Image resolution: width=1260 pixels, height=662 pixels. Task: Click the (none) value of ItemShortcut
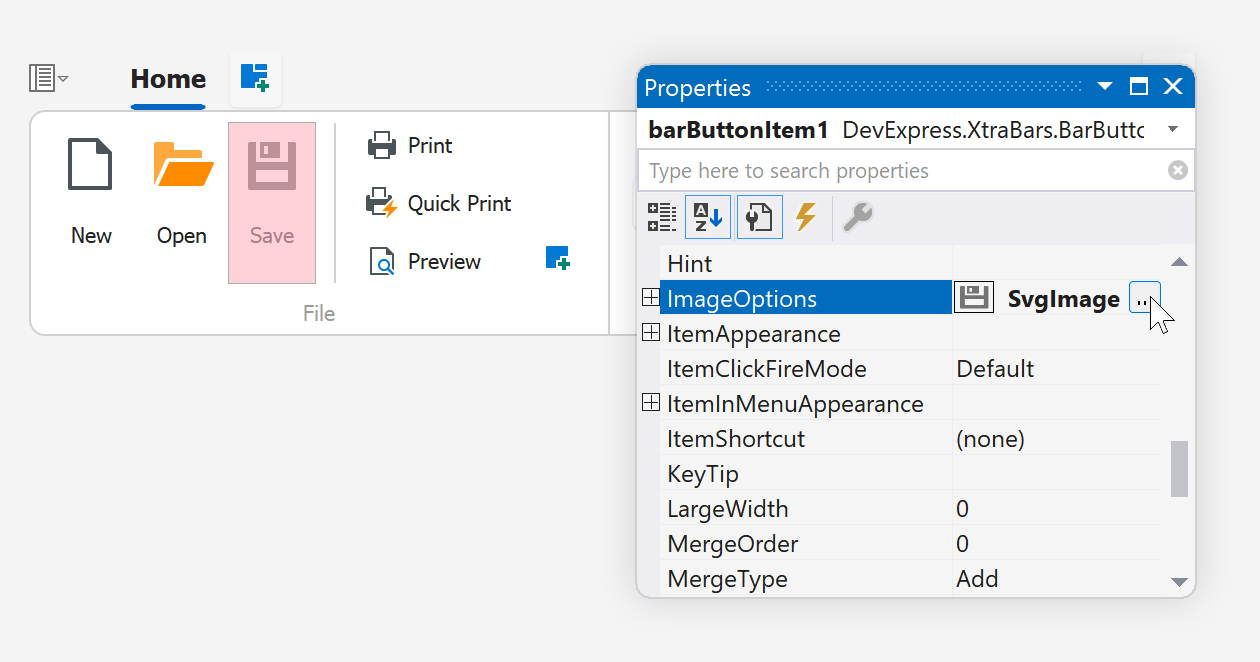pyautogui.click(x=990, y=439)
